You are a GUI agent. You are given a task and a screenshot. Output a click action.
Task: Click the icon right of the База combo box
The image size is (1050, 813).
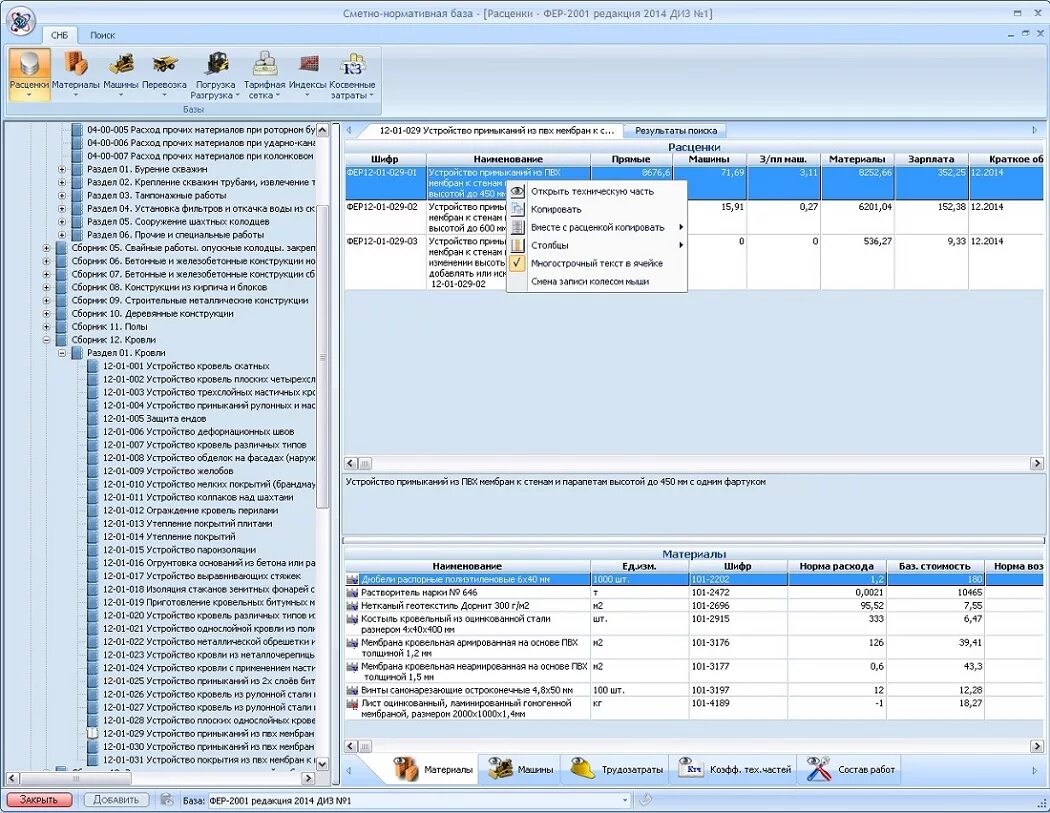click(645, 800)
